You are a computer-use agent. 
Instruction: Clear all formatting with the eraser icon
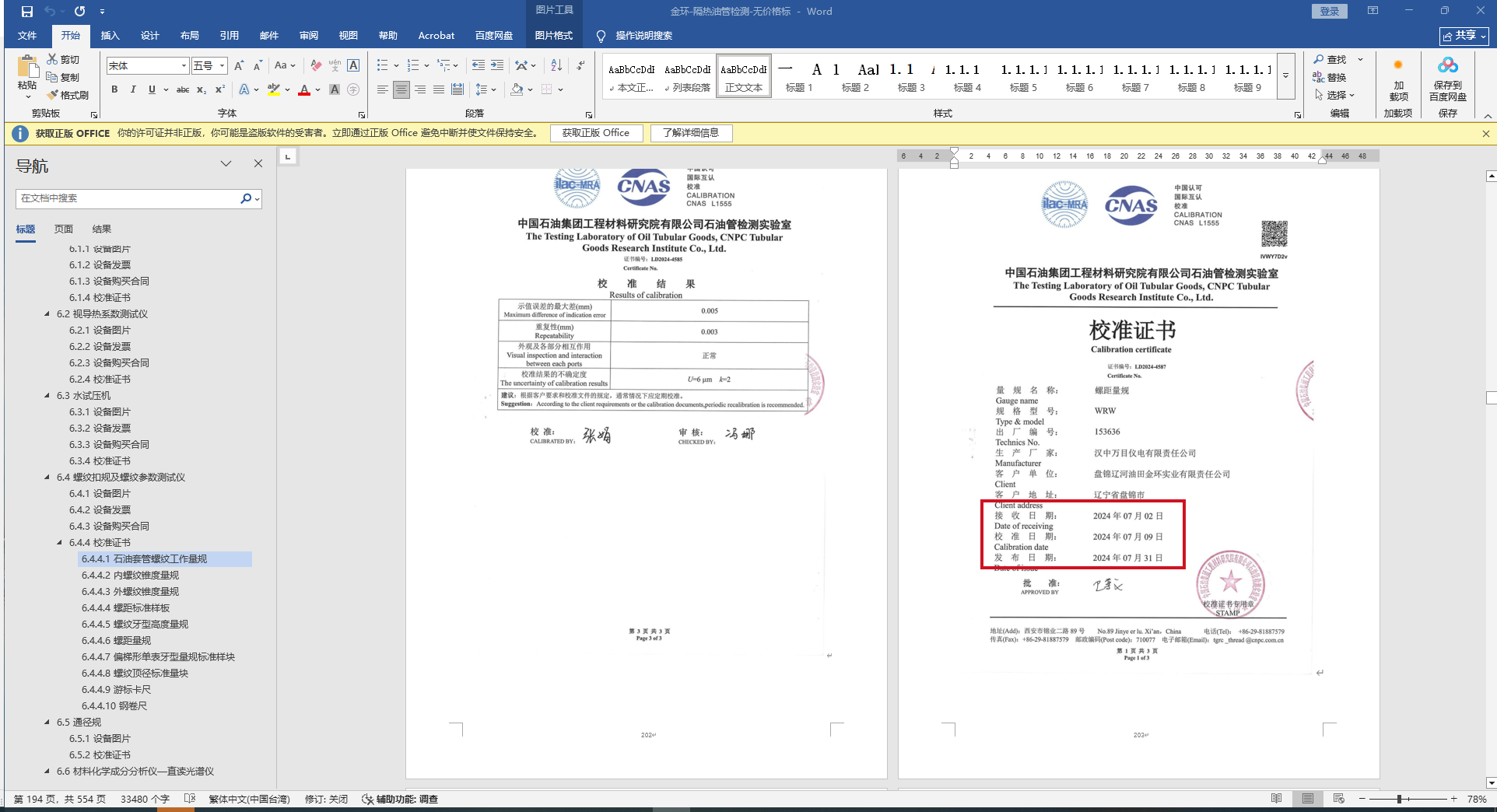(x=315, y=66)
